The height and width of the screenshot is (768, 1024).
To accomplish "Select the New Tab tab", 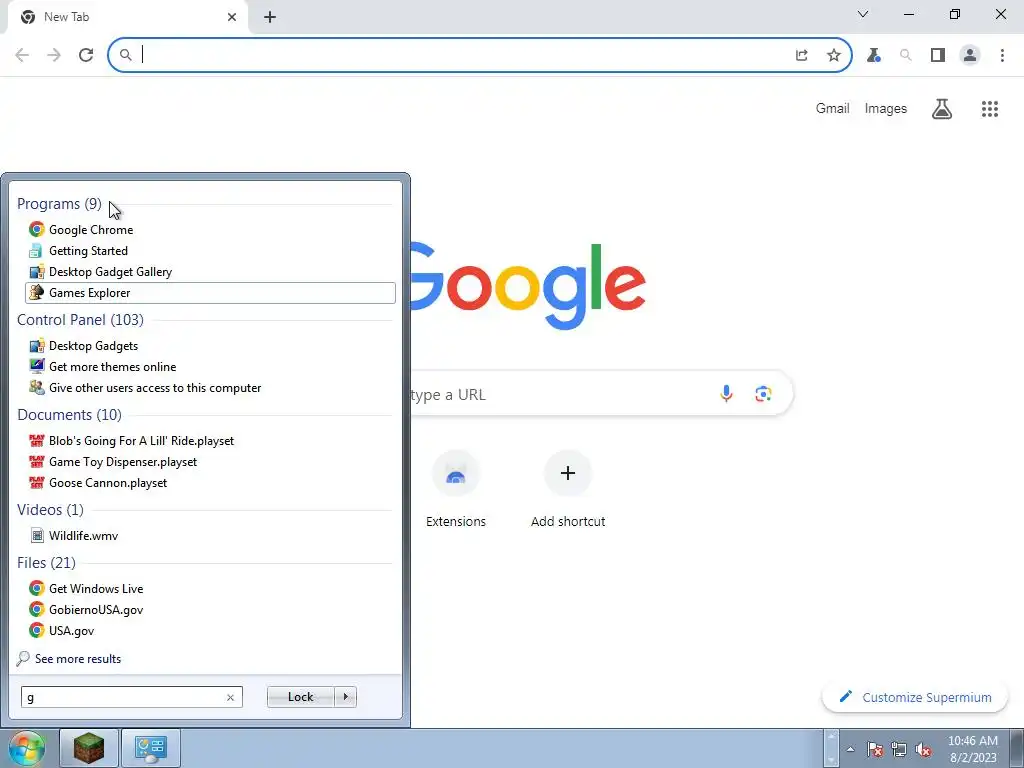I will [127, 17].
